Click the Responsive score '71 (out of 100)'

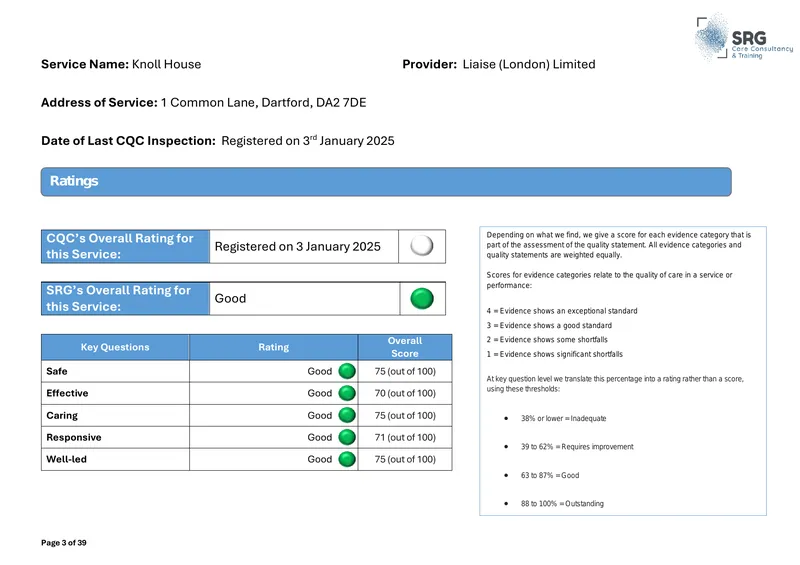coord(405,437)
